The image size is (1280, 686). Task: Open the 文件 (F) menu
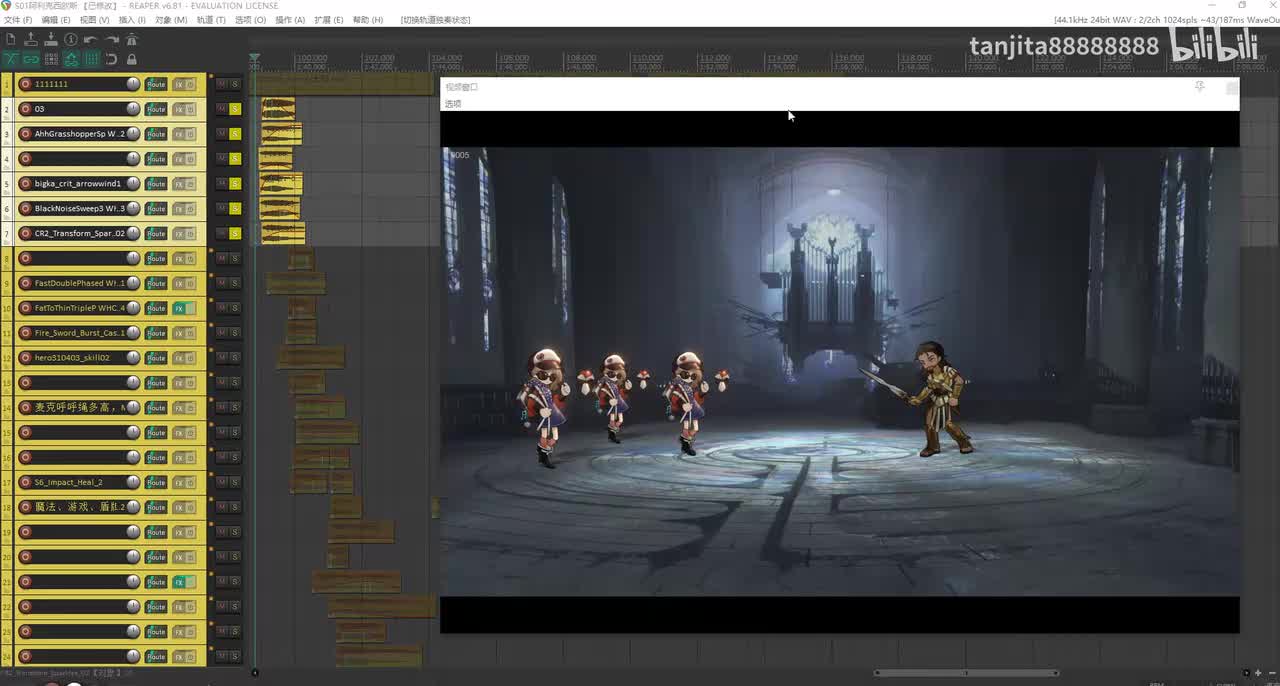click(x=18, y=20)
